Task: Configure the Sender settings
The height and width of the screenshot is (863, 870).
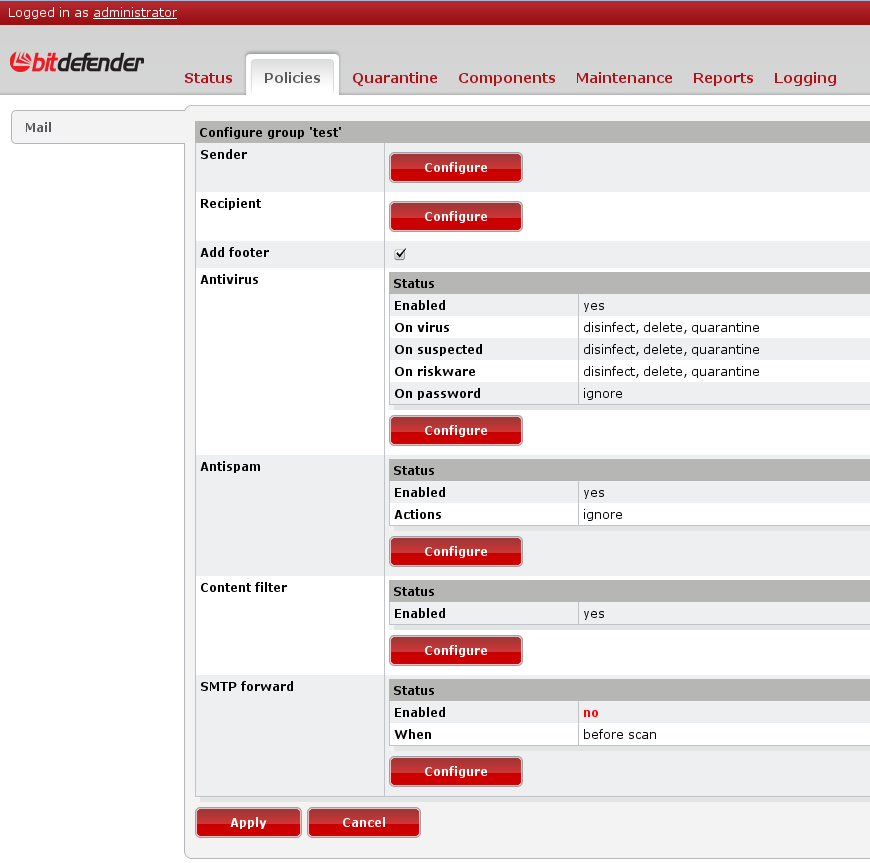Action: [x=456, y=168]
